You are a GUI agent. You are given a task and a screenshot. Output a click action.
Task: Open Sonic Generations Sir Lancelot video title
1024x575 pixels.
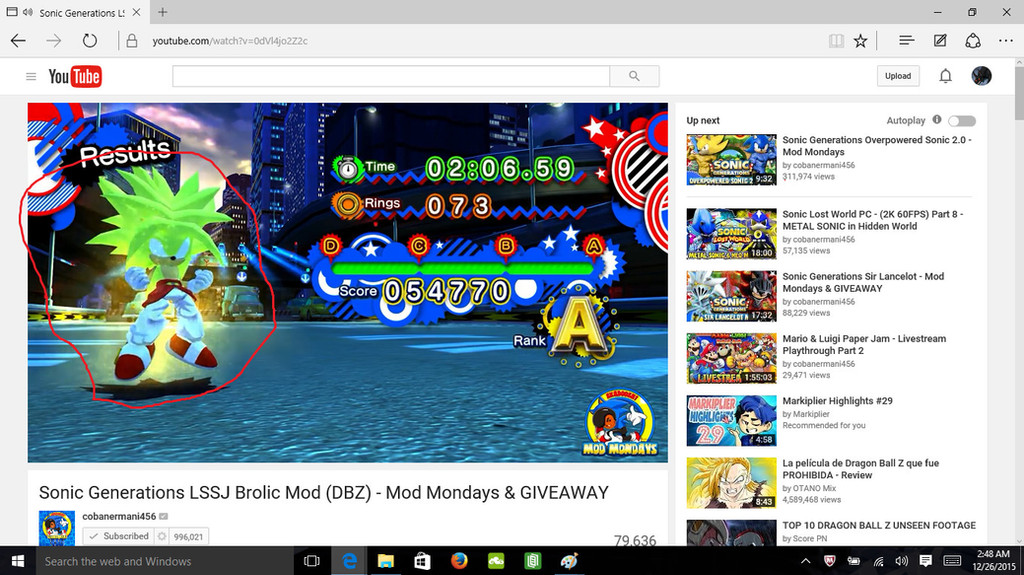click(863, 282)
